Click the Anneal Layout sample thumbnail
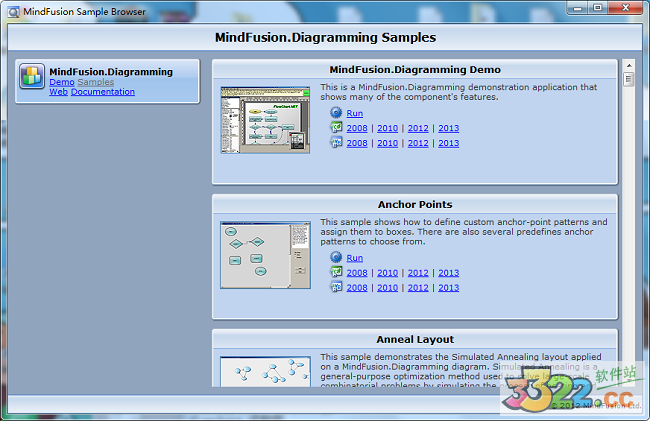Image resolution: width=650 pixels, height=421 pixels. [x=265, y=372]
